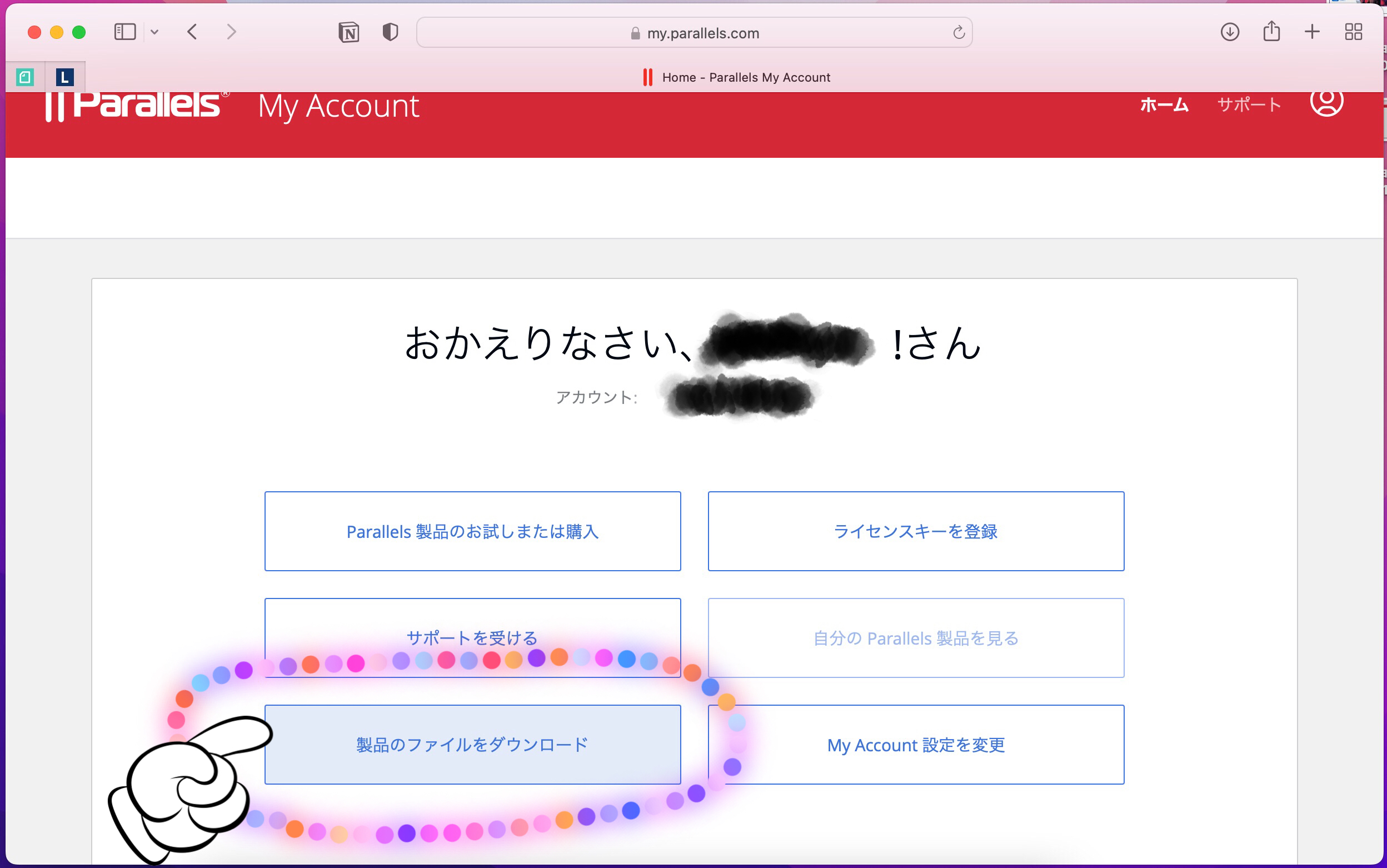Open the privacy report shield icon
Viewport: 1387px width, 868px height.
coord(391,32)
